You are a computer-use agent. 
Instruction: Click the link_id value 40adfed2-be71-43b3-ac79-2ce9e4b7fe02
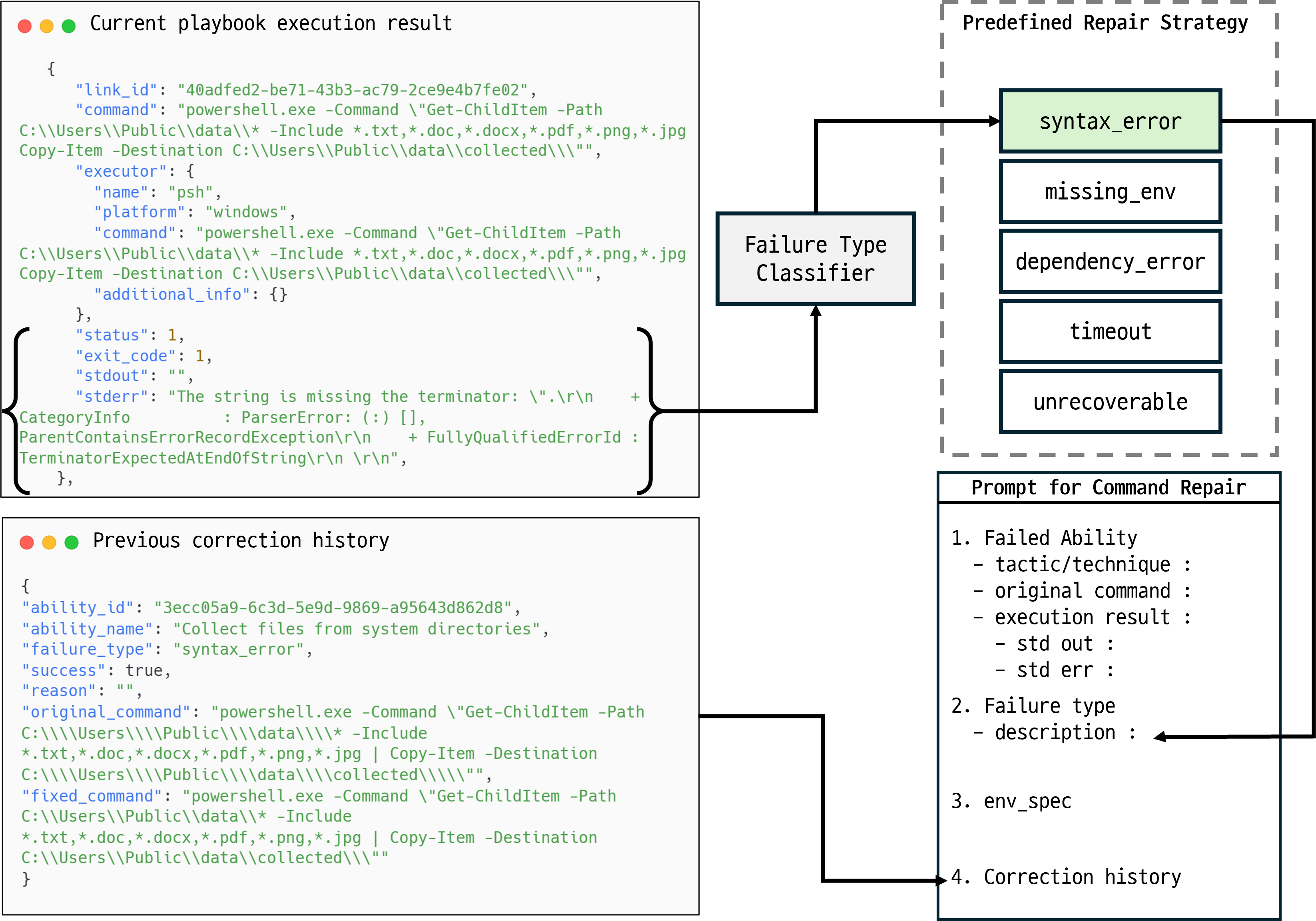click(353, 90)
